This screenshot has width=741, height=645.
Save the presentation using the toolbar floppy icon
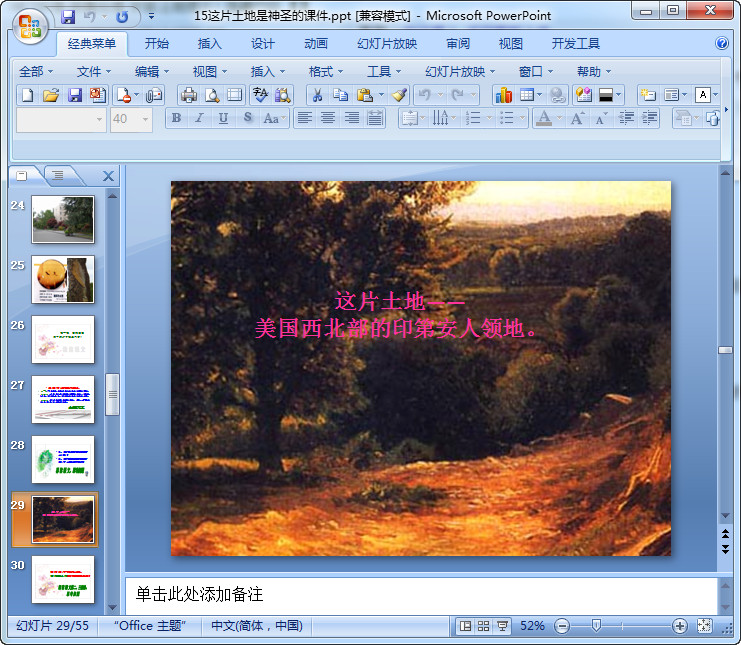(75, 95)
